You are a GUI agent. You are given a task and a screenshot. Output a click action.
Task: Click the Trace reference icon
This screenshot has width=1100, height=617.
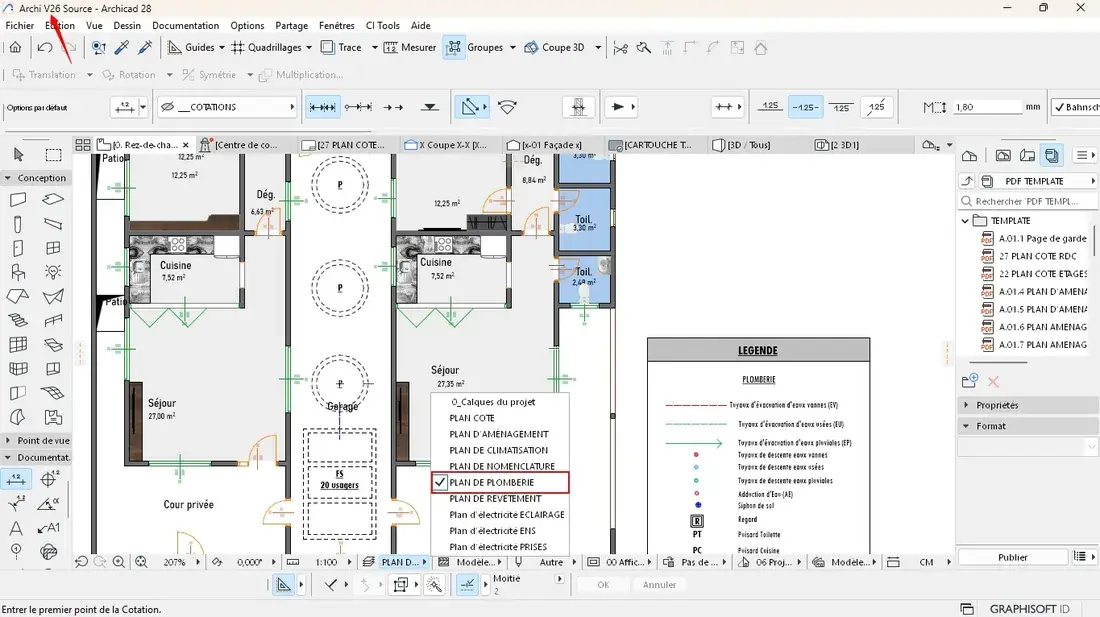click(x=327, y=48)
